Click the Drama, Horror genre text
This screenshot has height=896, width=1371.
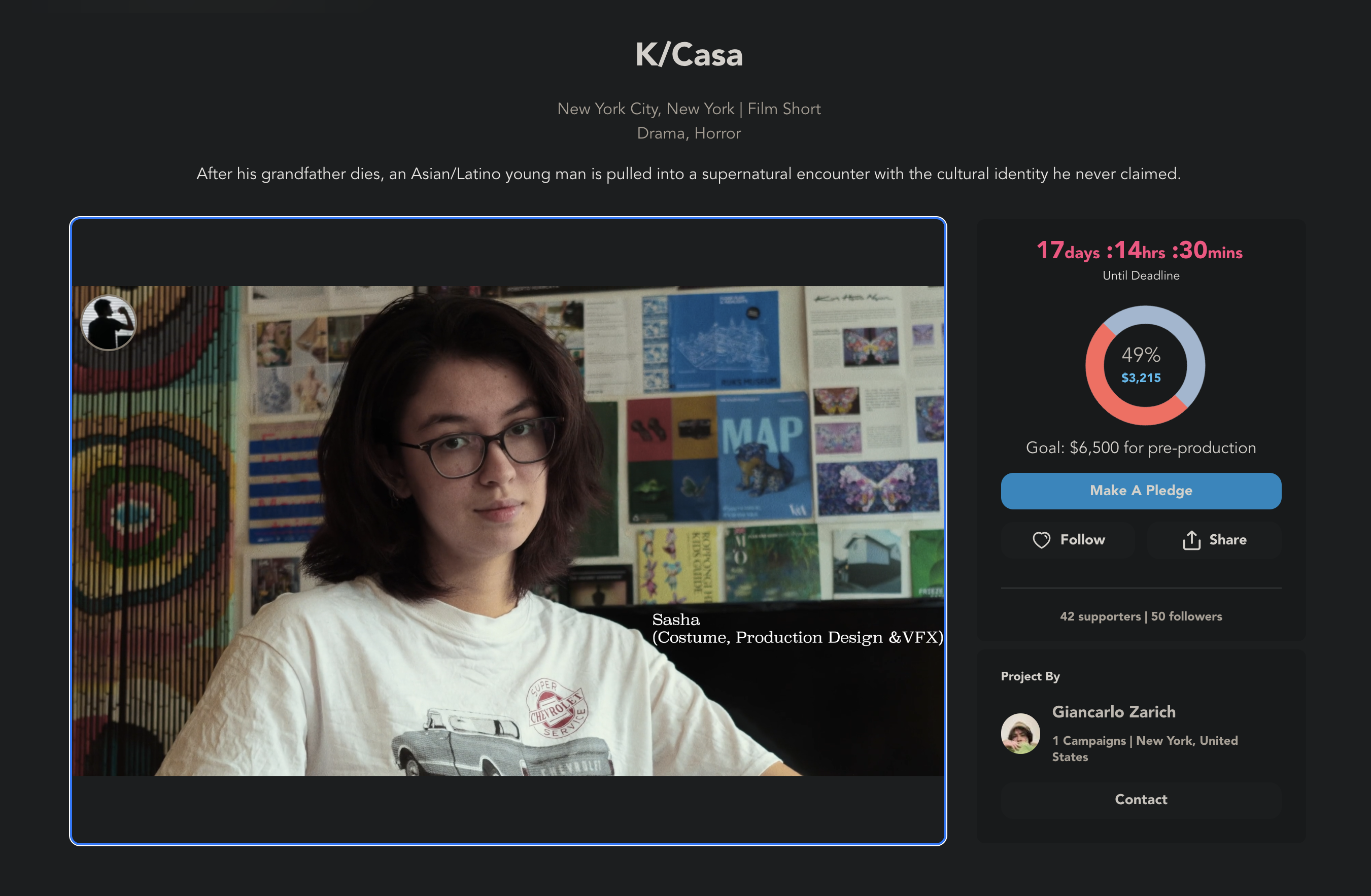pyautogui.click(x=689, y=133)
